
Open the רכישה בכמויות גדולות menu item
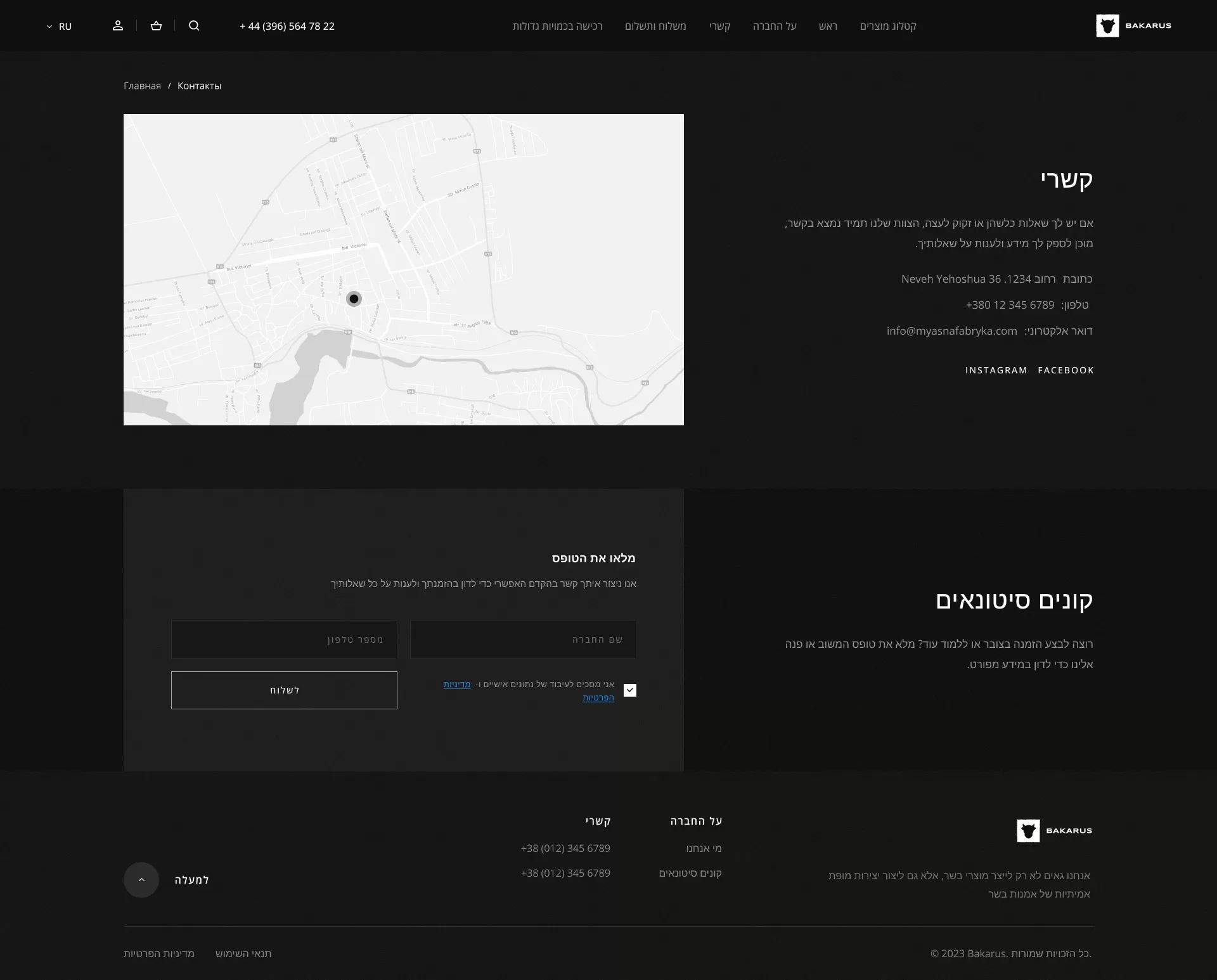(x=557, y=27)
